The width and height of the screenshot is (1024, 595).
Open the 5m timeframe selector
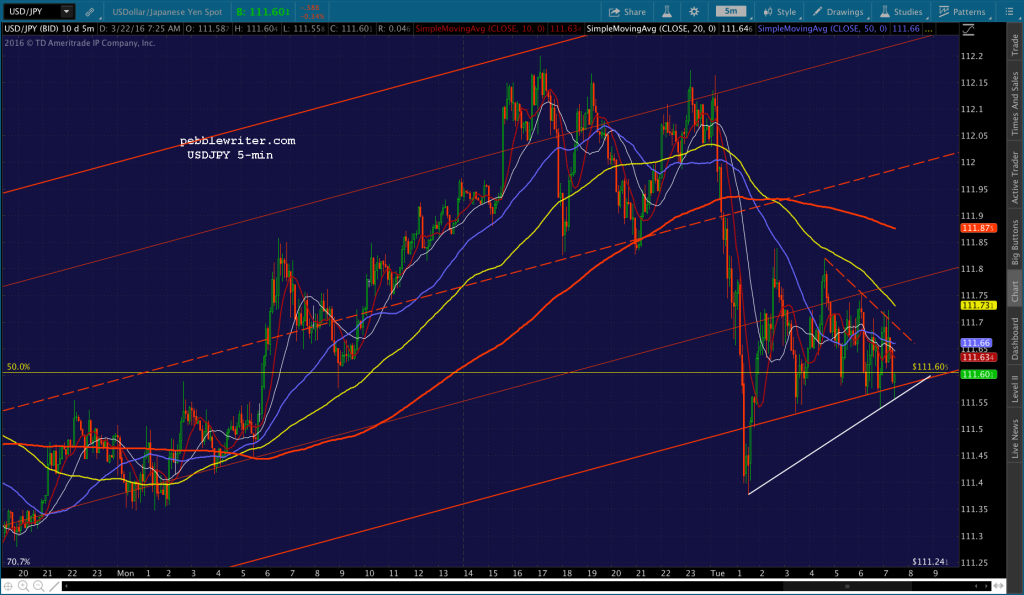point(731,11)
